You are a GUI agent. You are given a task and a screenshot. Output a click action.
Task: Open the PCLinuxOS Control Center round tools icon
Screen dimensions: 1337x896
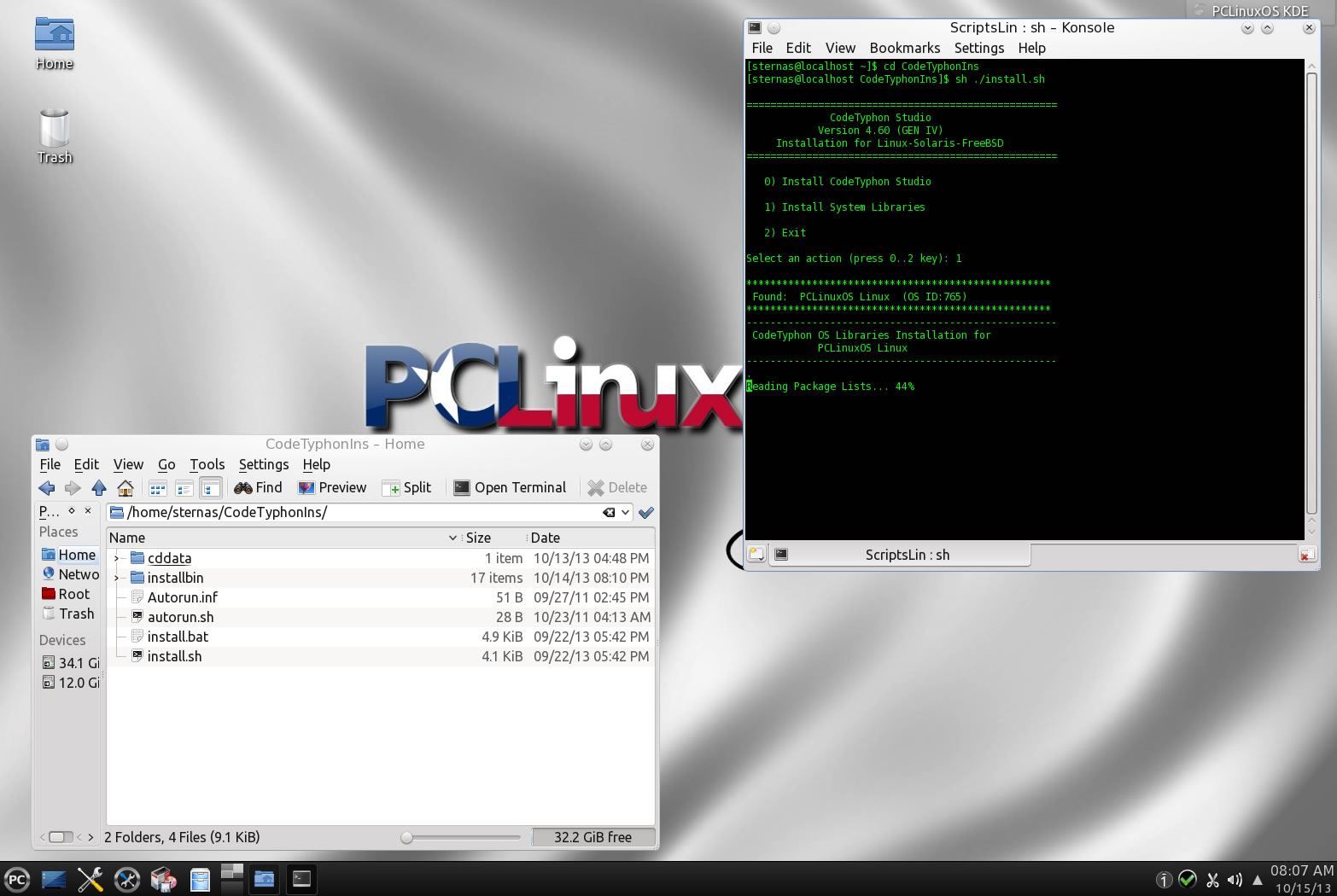127,880
